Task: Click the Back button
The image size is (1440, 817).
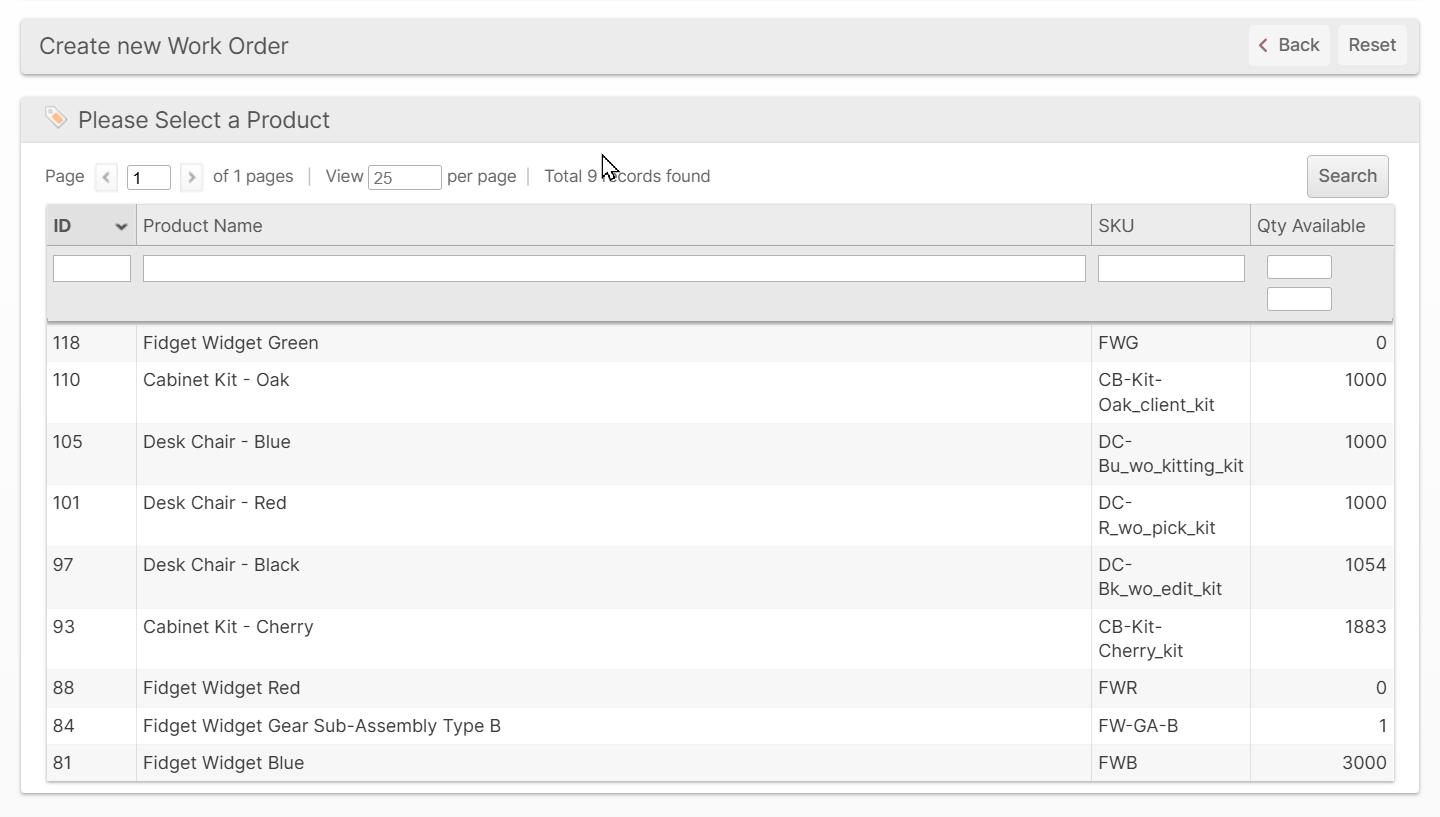Action: [1288, 45]
